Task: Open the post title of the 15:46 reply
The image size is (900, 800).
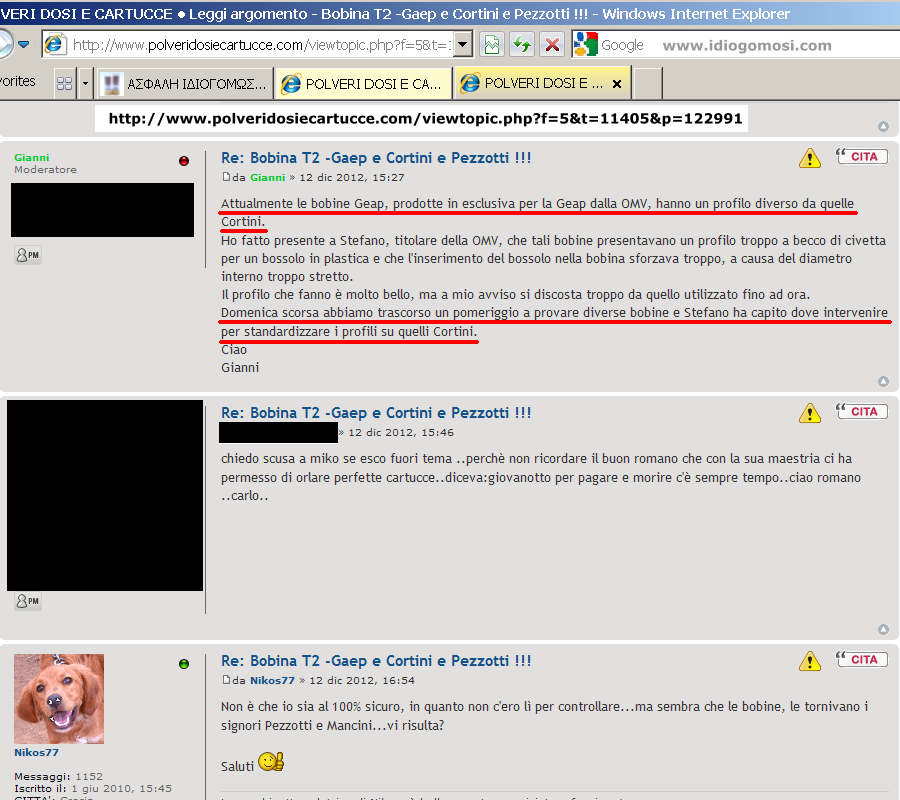Action: coord(376,413)
